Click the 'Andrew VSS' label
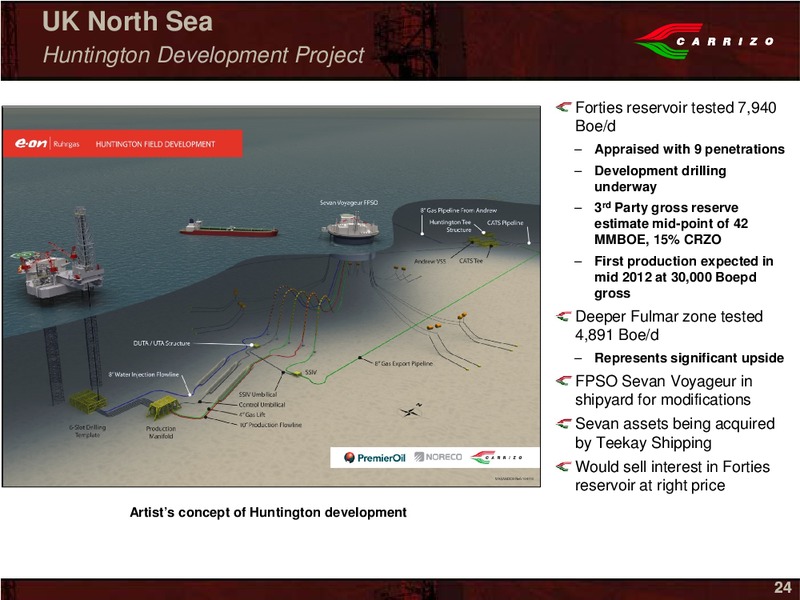The image size is (800, 600). [430, 261]
